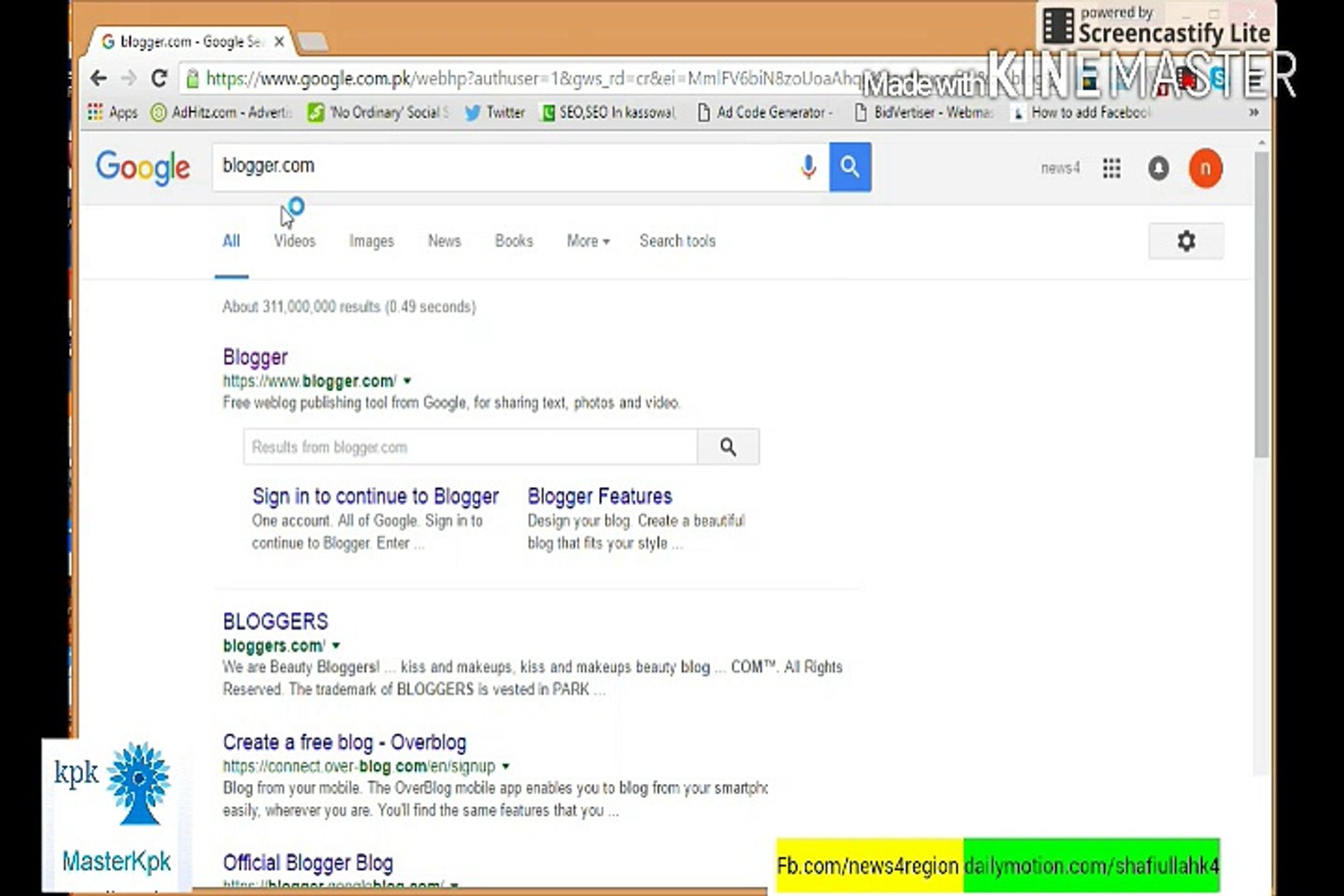Viewport: 1344px width, 896px height.
Task: Click the green secure padlock icon
Action: pos(192,79)
